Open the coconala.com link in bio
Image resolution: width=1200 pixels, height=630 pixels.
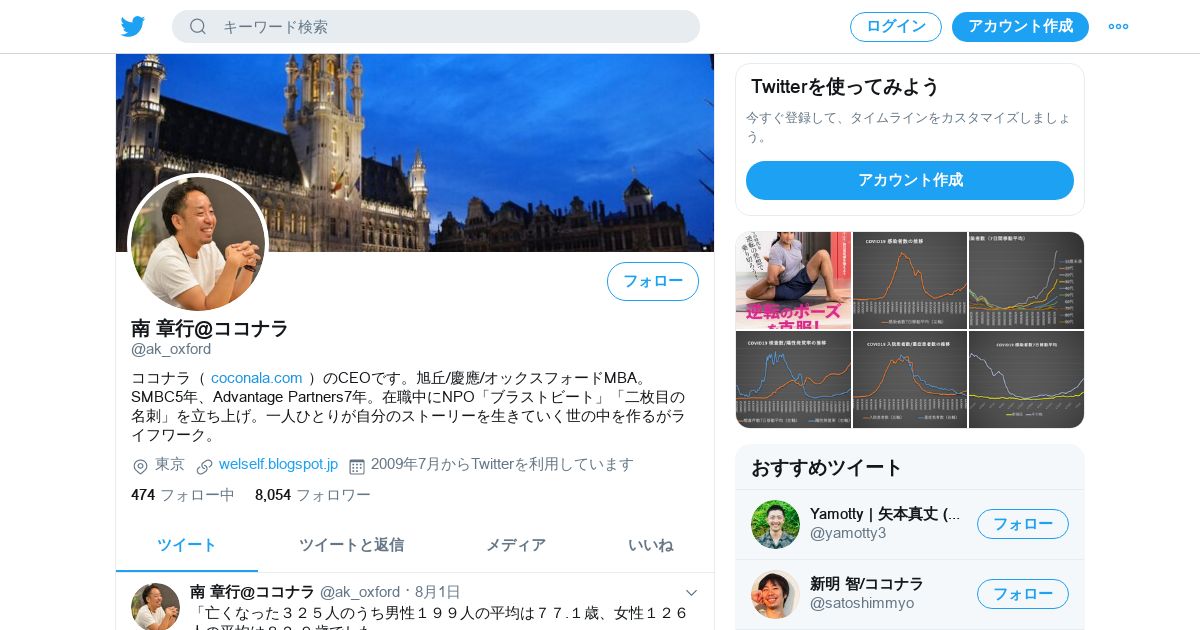pos(256,378)
